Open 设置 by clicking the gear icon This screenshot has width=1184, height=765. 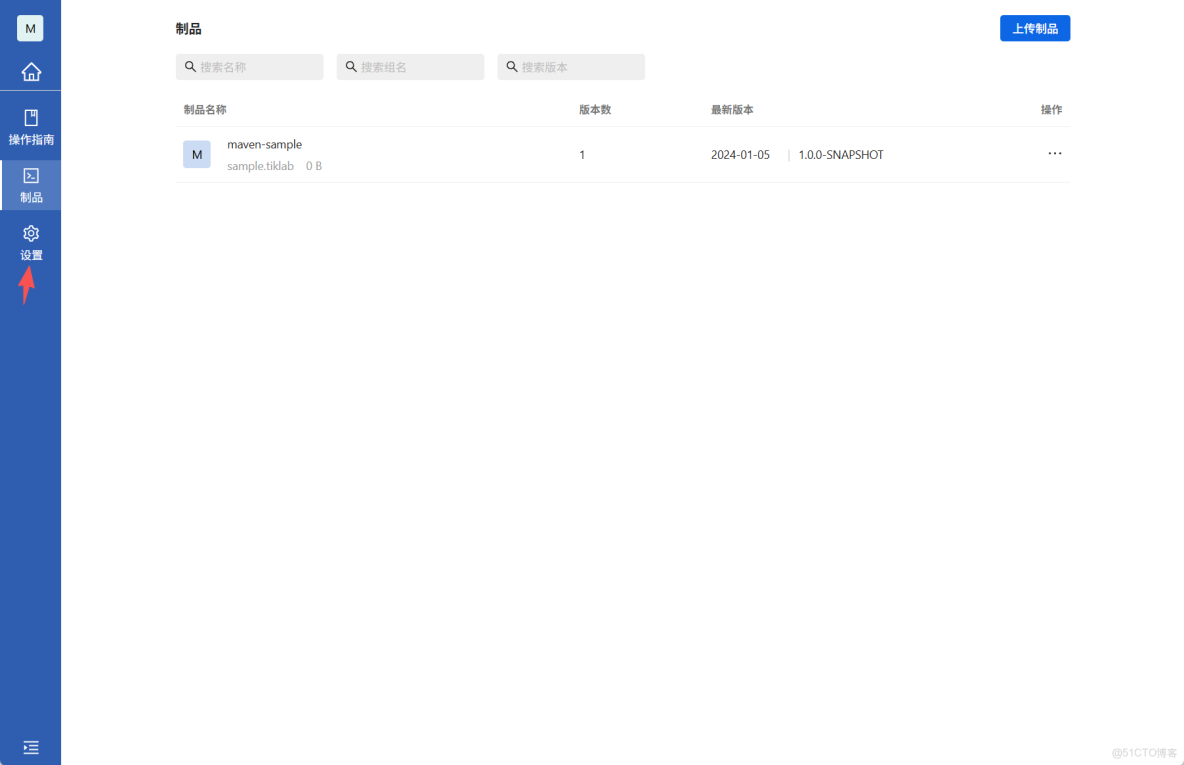click(31, 233)
